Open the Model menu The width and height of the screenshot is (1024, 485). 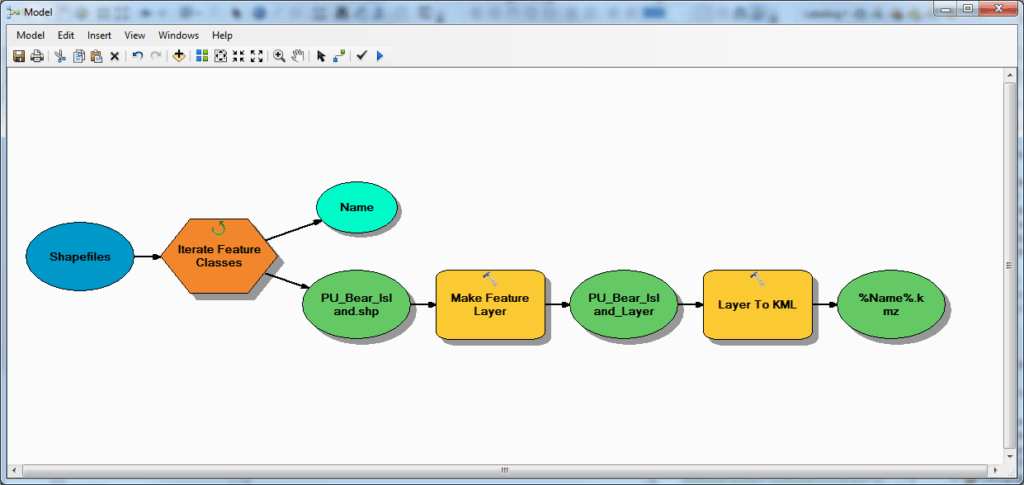(x=31, y=35)
